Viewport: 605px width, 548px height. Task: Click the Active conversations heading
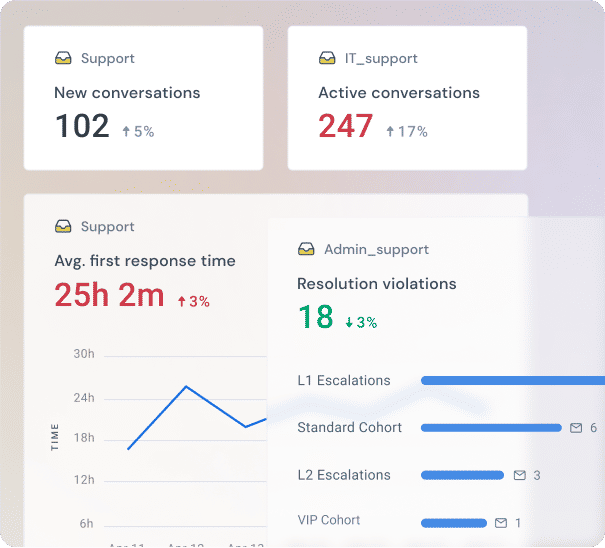coord(399,93)
